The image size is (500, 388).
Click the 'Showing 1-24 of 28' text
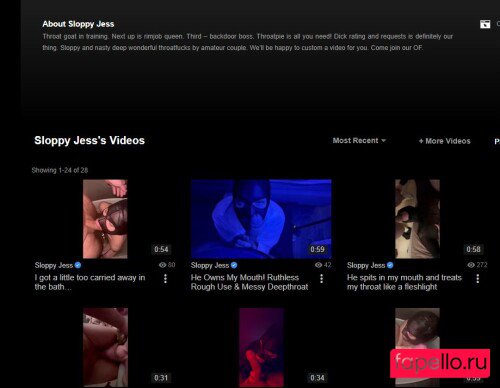pos(60,170)
